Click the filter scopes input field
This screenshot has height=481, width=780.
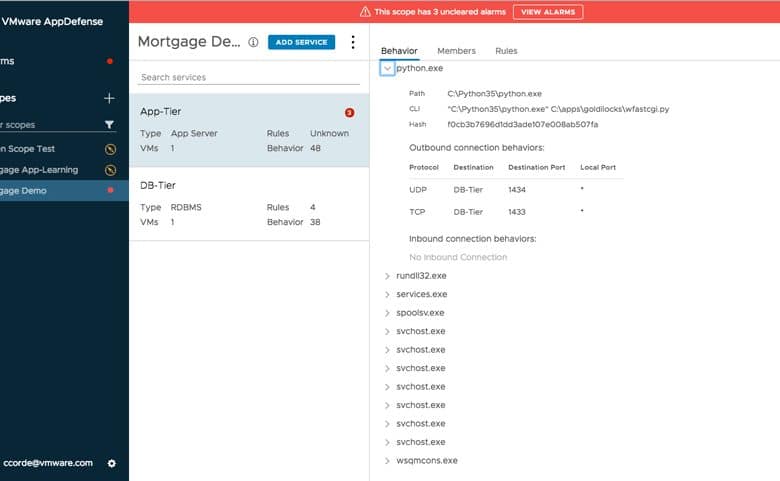(x=50, y=124)
